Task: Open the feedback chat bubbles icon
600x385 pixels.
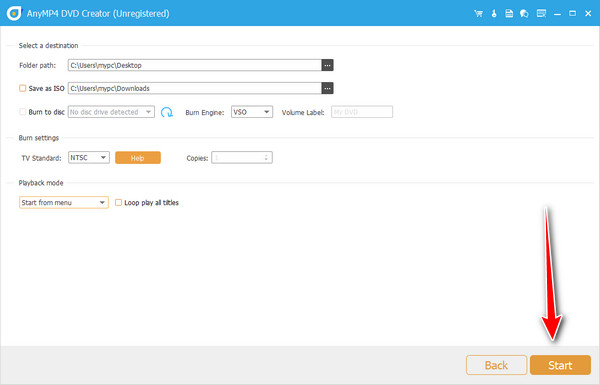Action: (x=524, y=14)
